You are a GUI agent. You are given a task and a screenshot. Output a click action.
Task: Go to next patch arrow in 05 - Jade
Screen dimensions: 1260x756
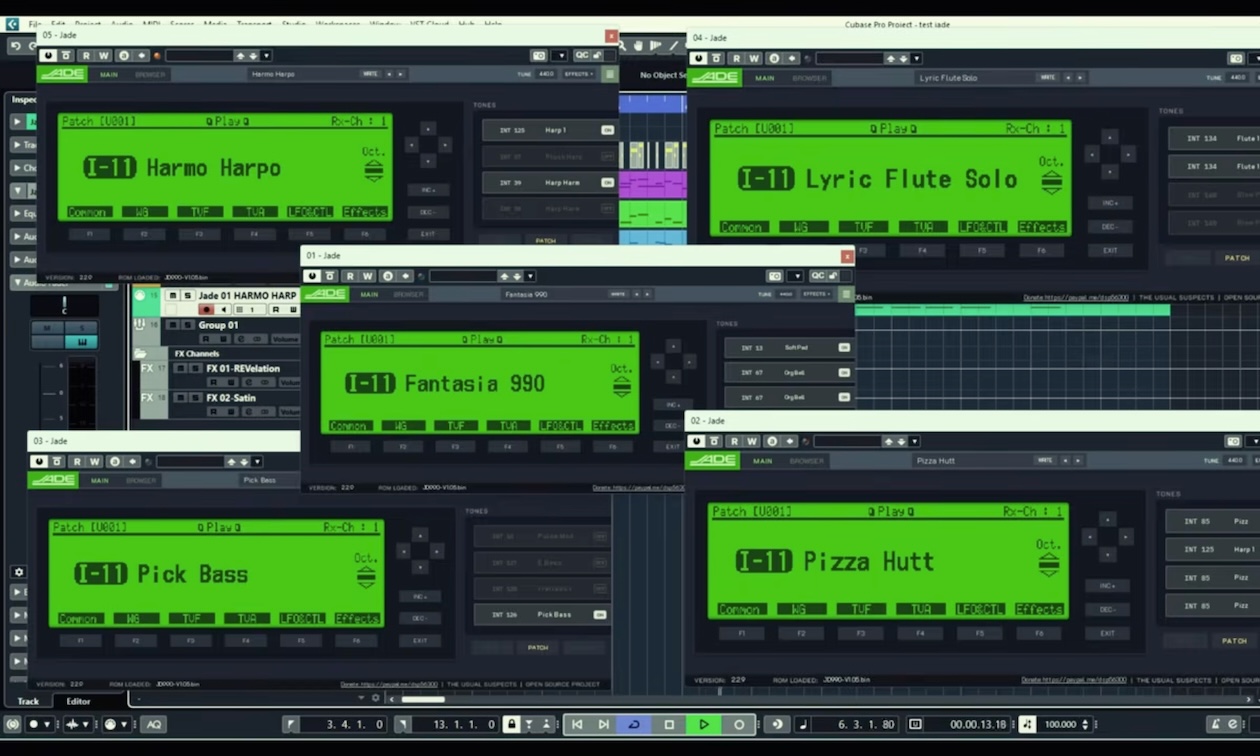(402, 74)
